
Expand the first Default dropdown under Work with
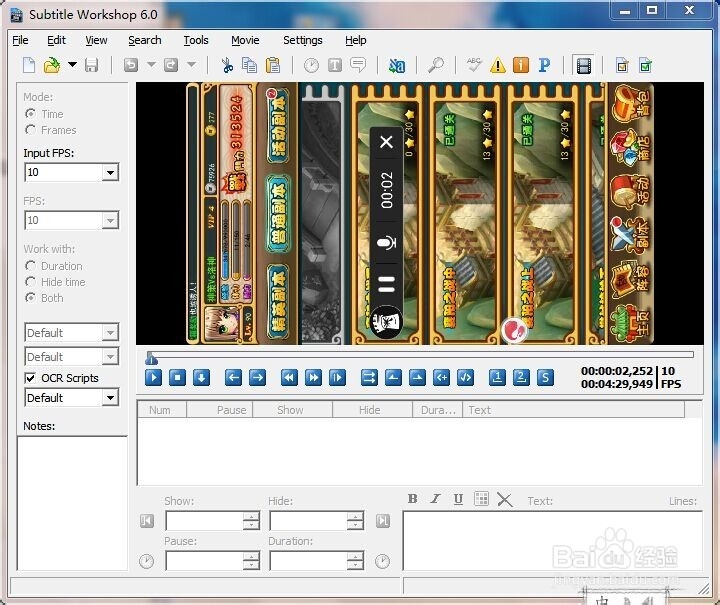coord(110,332)
